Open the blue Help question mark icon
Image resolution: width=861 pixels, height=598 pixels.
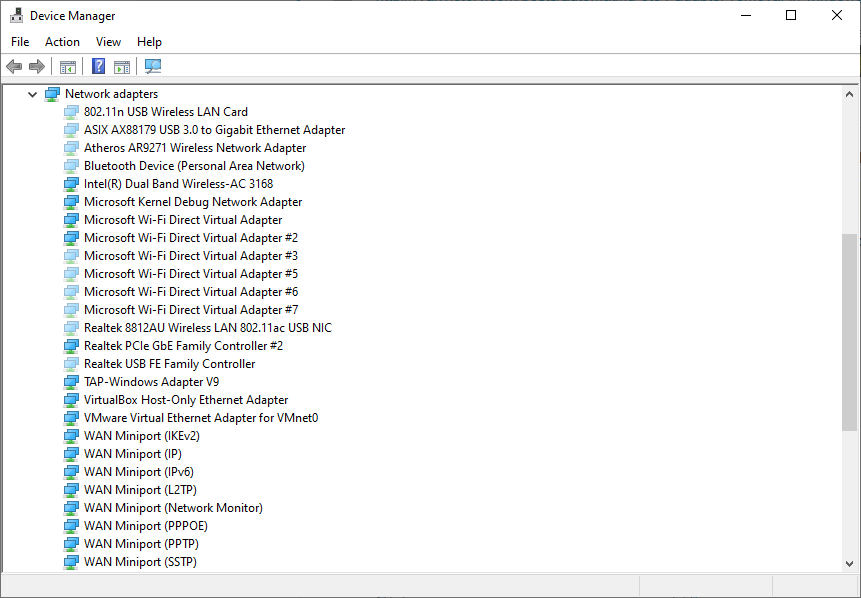tap(98, 67)
